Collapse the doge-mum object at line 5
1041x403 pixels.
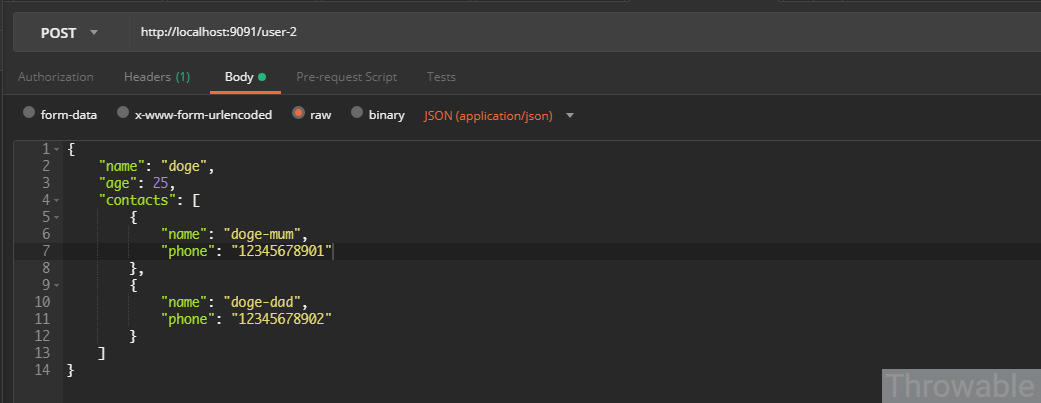[57, 217]
